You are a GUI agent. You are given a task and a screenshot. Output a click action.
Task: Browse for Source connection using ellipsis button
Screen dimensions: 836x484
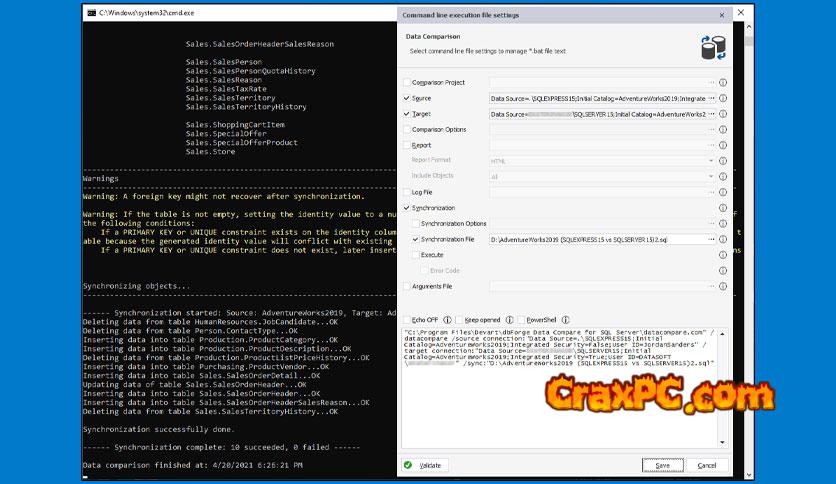coord(711,99)
